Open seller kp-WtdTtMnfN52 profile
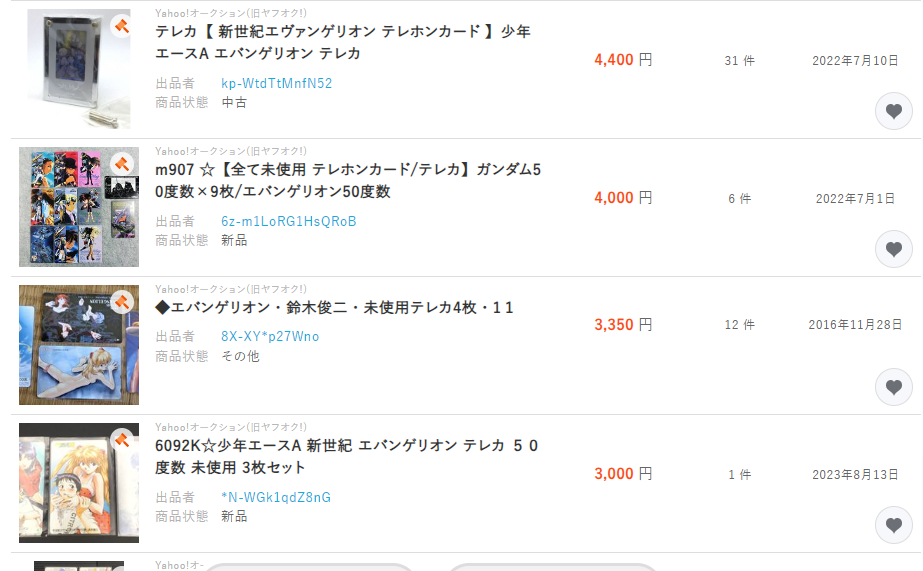Viewport: 923px width, 571px height. click(277, 84)
